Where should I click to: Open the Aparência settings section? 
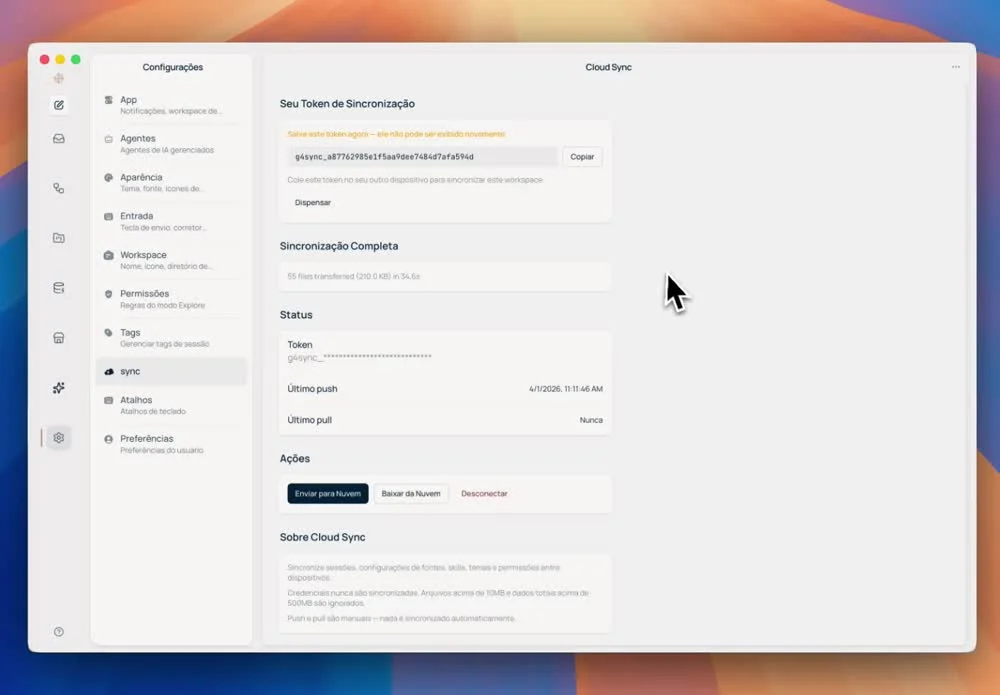point(171,182)
